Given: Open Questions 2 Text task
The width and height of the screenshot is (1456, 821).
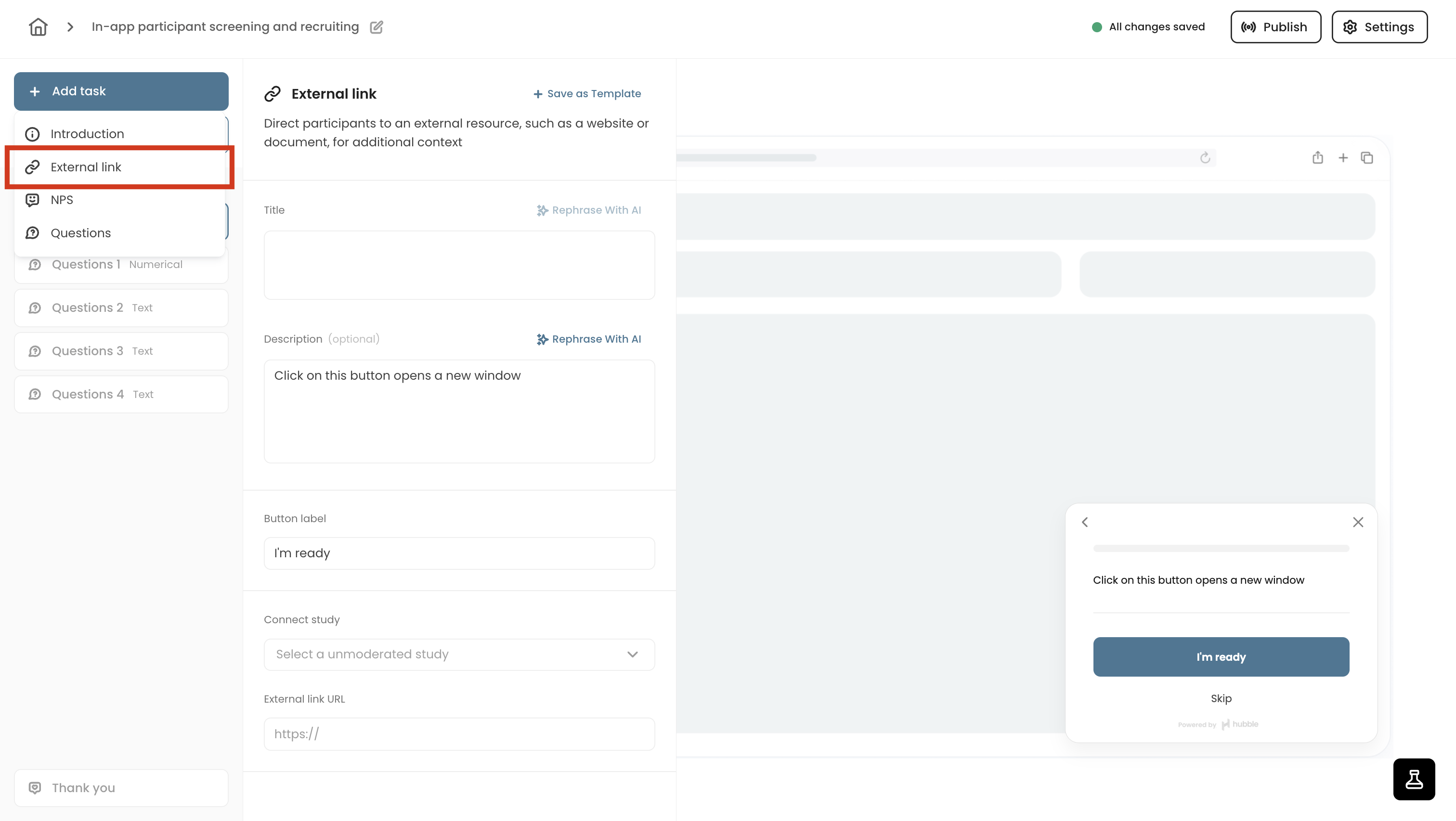Looking at the screenshot, I should coord(121,308).
